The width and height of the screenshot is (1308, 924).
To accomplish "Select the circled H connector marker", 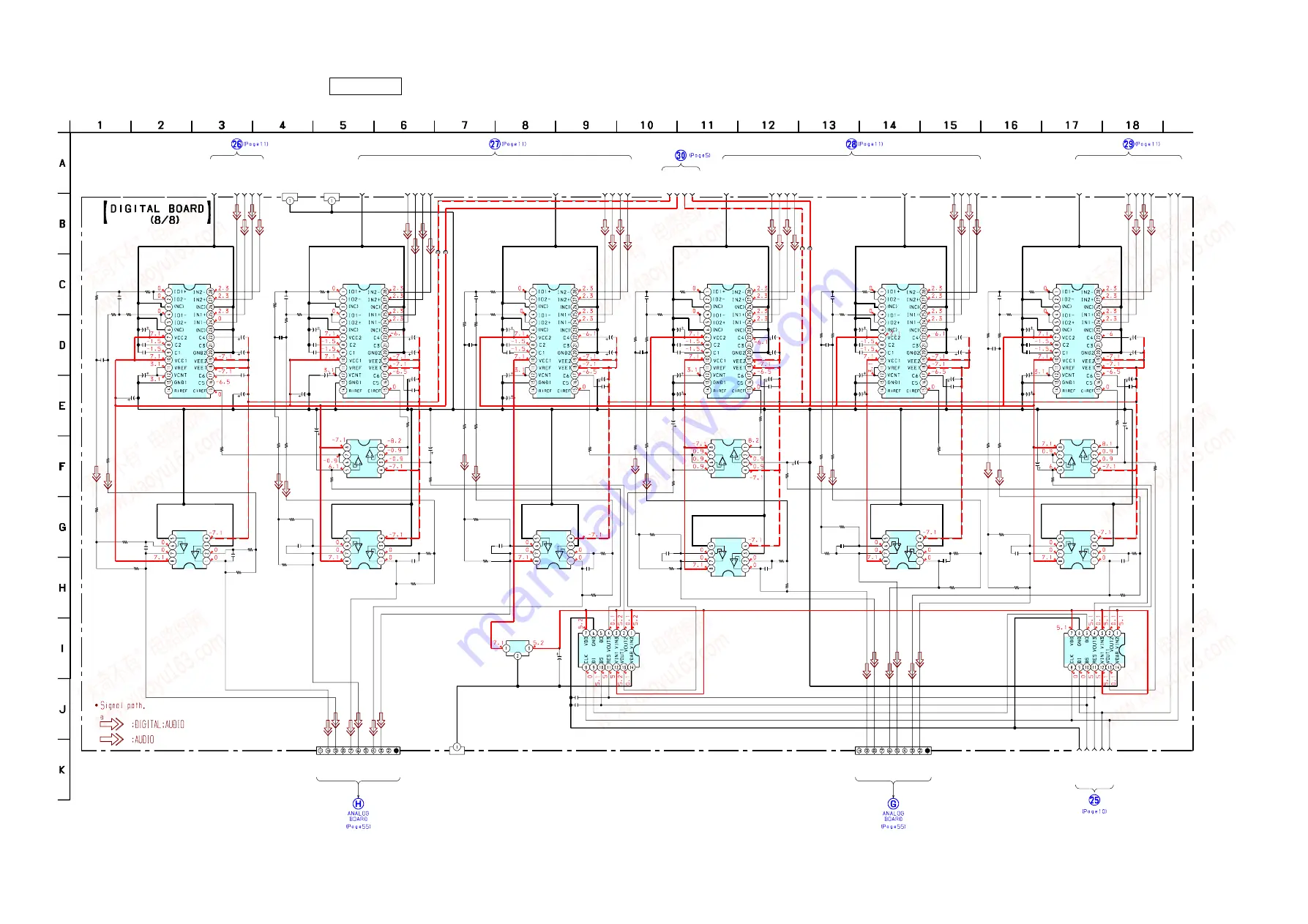I will pyautogui.click(x=358, y=804).
